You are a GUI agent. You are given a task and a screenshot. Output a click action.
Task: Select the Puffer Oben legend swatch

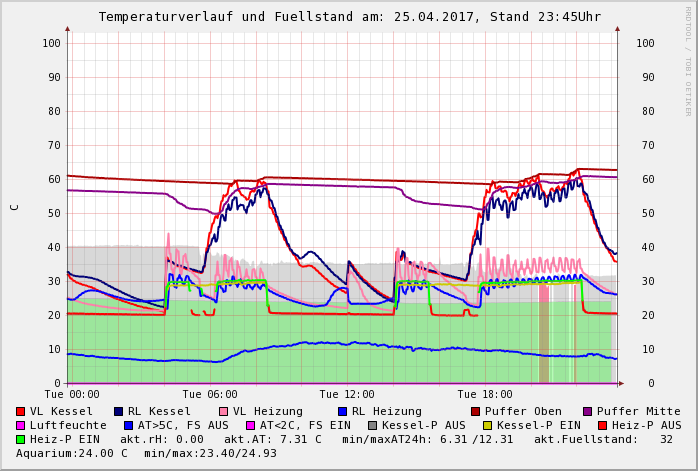click(475, 411)
